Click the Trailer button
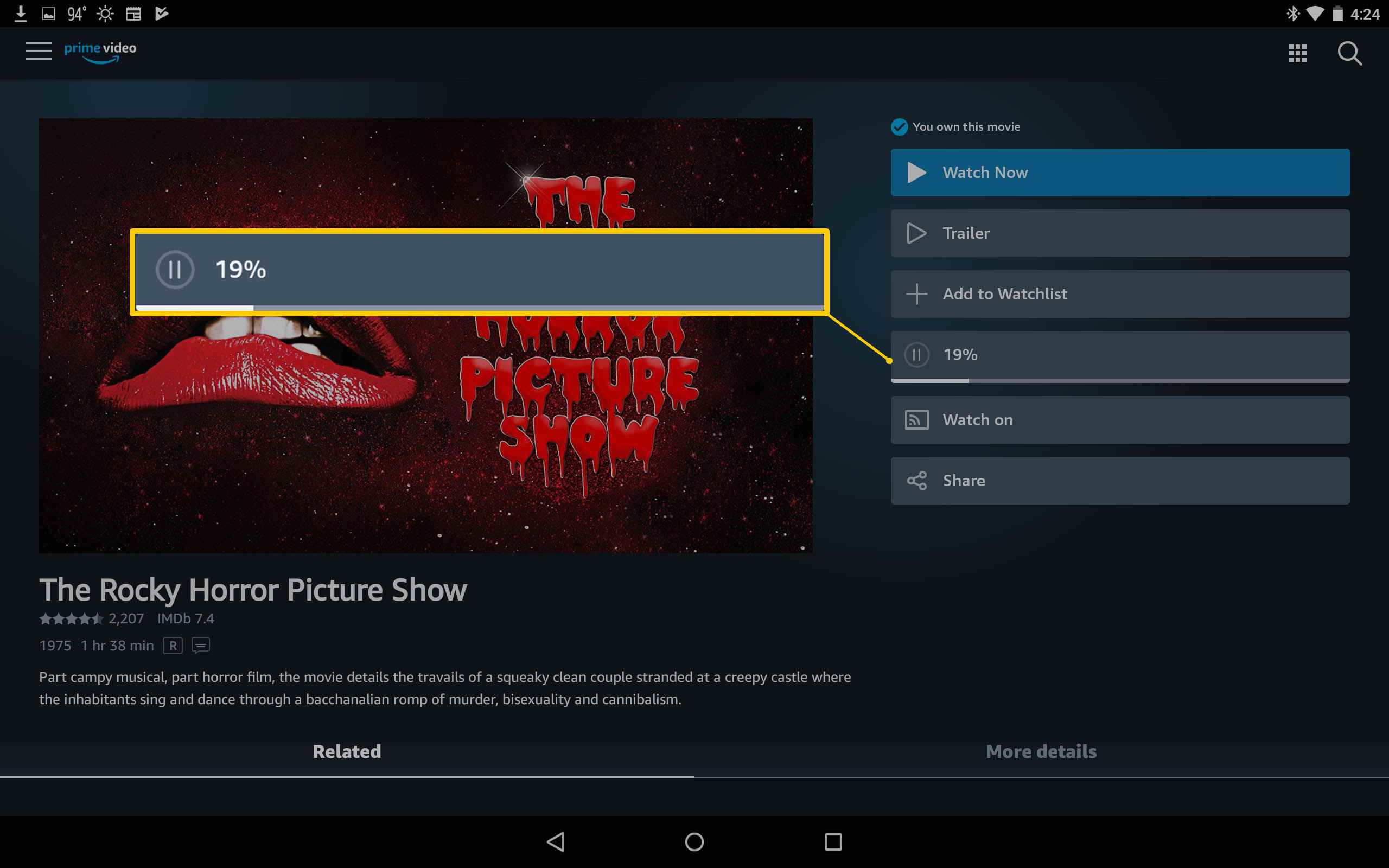This screenshot has height=868, width=1389. click(1121, 233)
